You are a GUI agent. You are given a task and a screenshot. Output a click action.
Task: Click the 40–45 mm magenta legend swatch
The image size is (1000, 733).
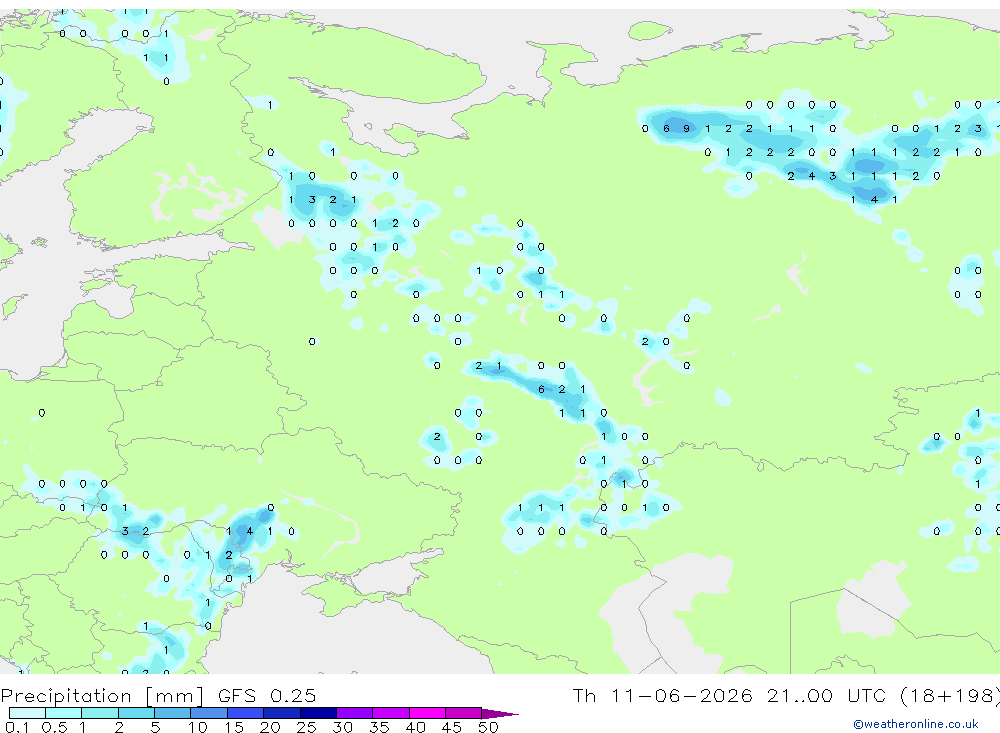coord(427,713)
